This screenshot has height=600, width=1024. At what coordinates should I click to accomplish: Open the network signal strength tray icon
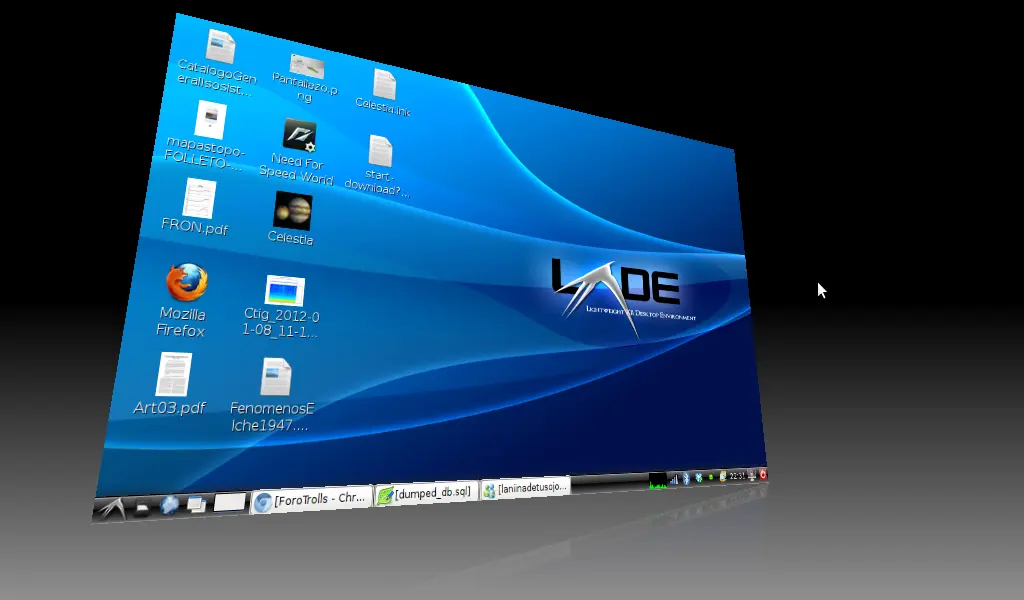coord(674,480)
